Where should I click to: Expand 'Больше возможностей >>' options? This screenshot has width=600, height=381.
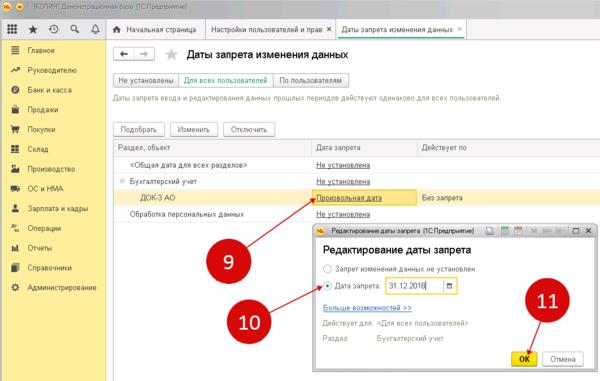(x=367, y=308)
